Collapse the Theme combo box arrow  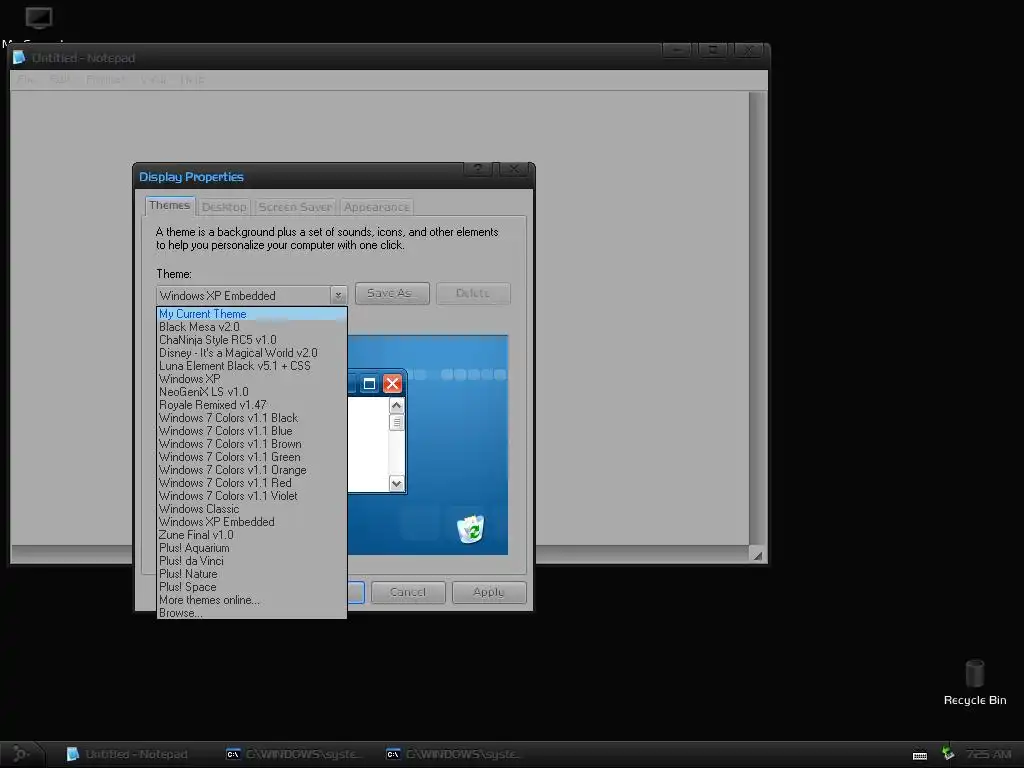pos(338,295)
